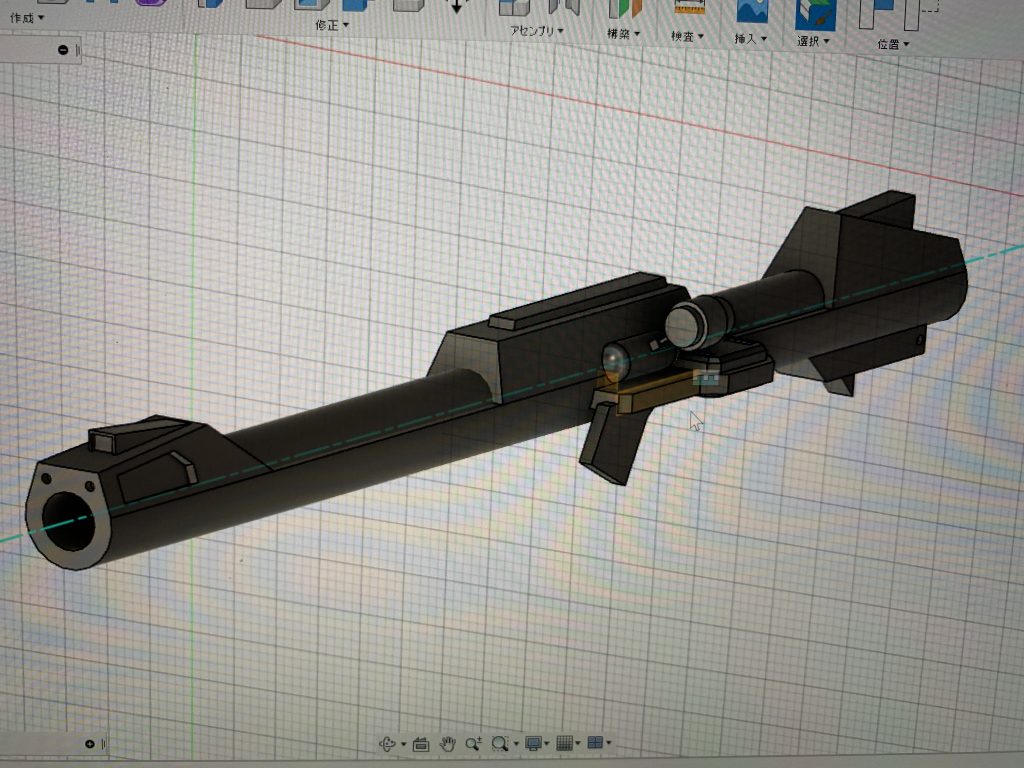Click the Fit/Zoom Window magnifier icon
This screenshot has height=768, width=1024.
499,744
